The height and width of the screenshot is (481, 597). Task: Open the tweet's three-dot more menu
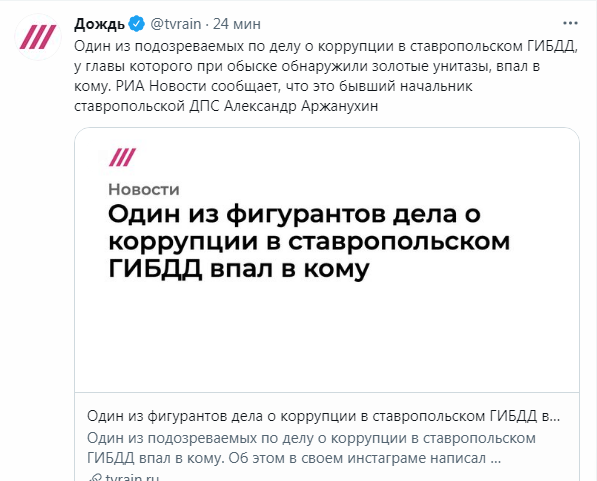tap(570, 24)
